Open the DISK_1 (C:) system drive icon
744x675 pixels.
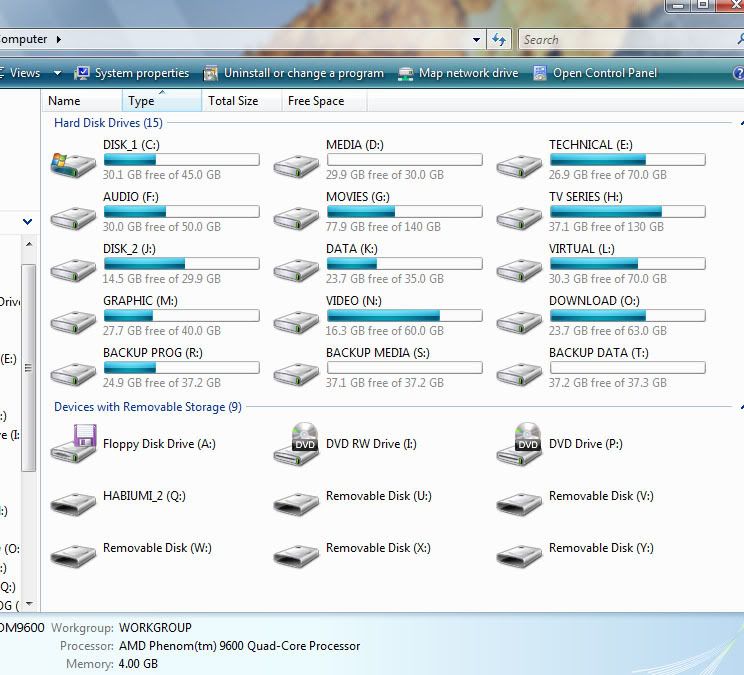tap(73, 163)
